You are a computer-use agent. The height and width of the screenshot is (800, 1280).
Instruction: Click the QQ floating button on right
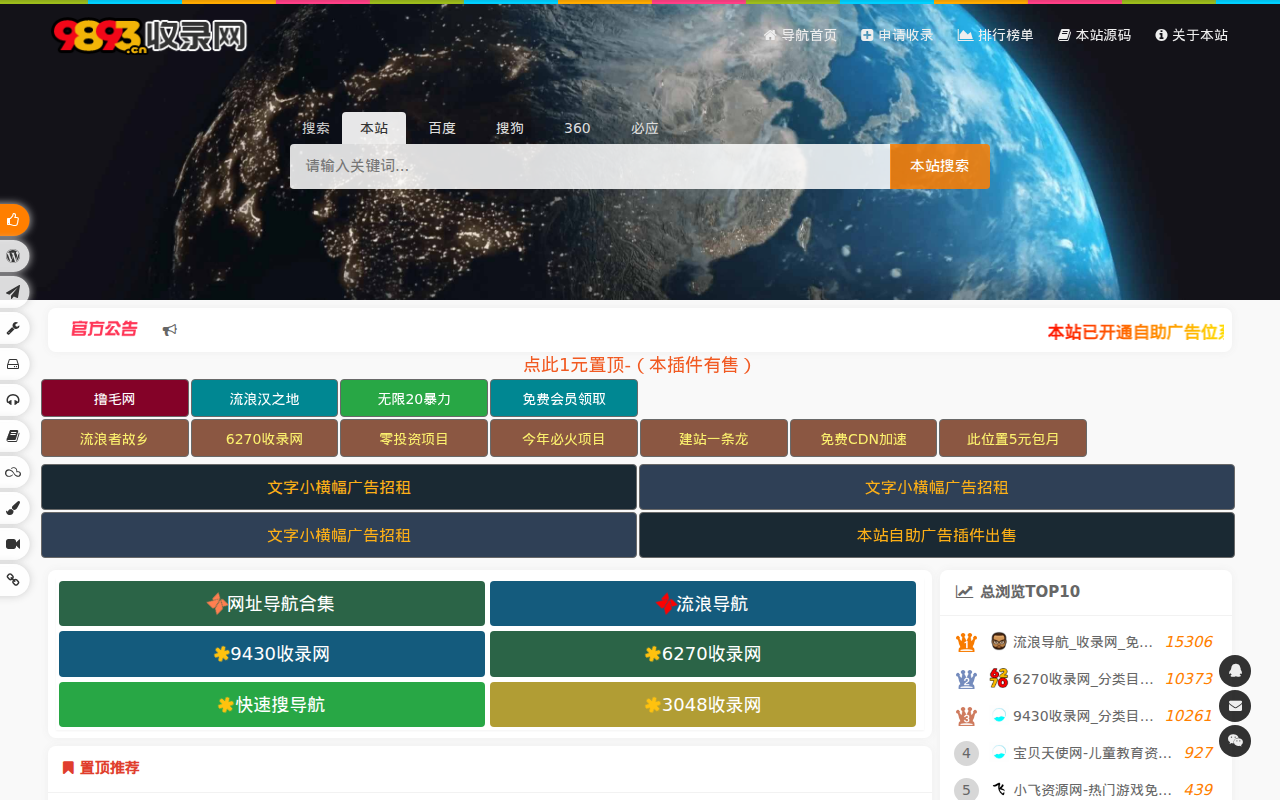[1235, 671]
